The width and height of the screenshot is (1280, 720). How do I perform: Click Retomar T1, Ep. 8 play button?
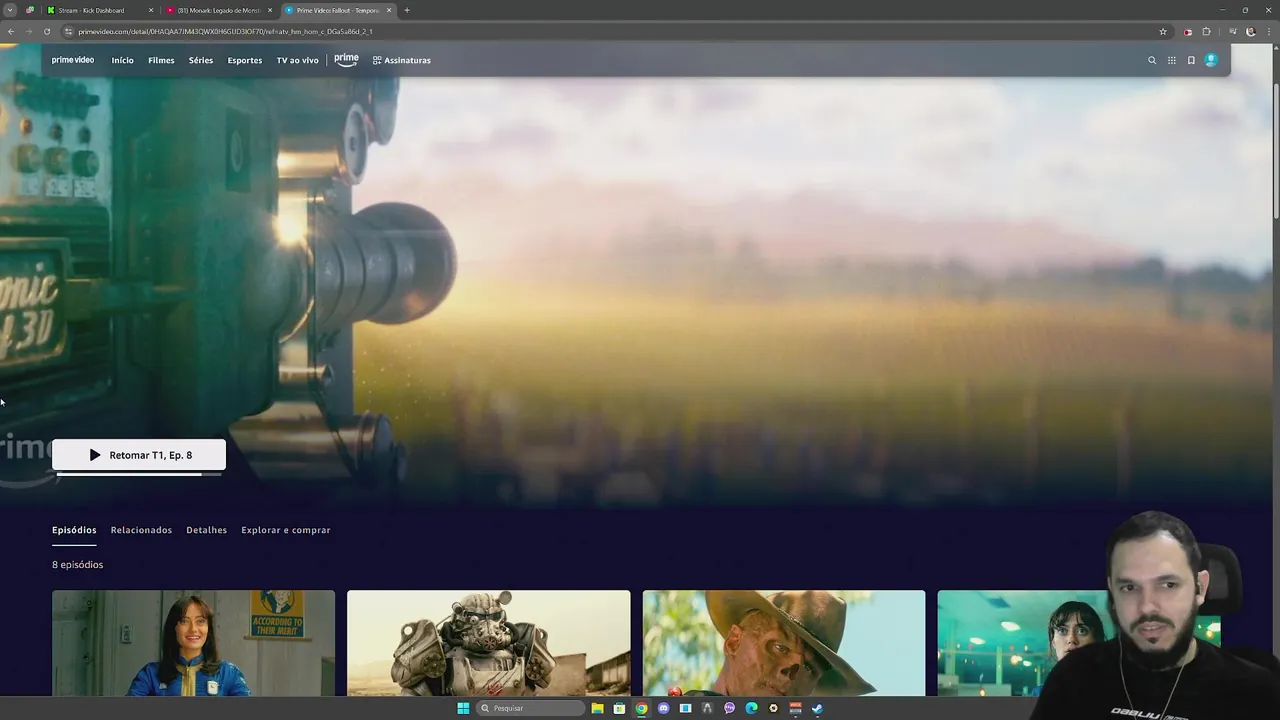click(139, 455)
